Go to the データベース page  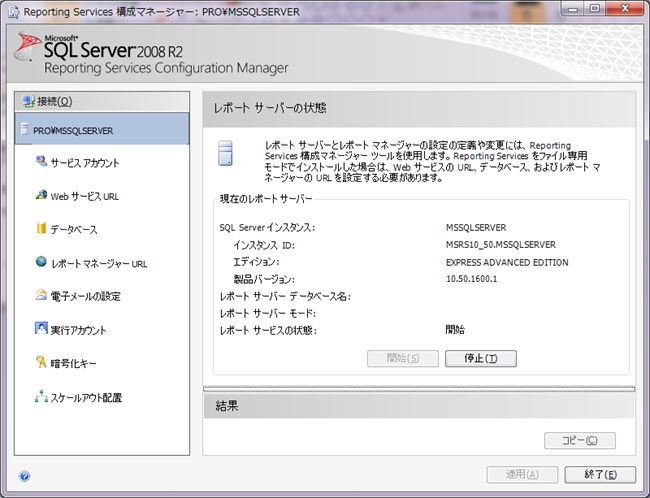(73, 229)
